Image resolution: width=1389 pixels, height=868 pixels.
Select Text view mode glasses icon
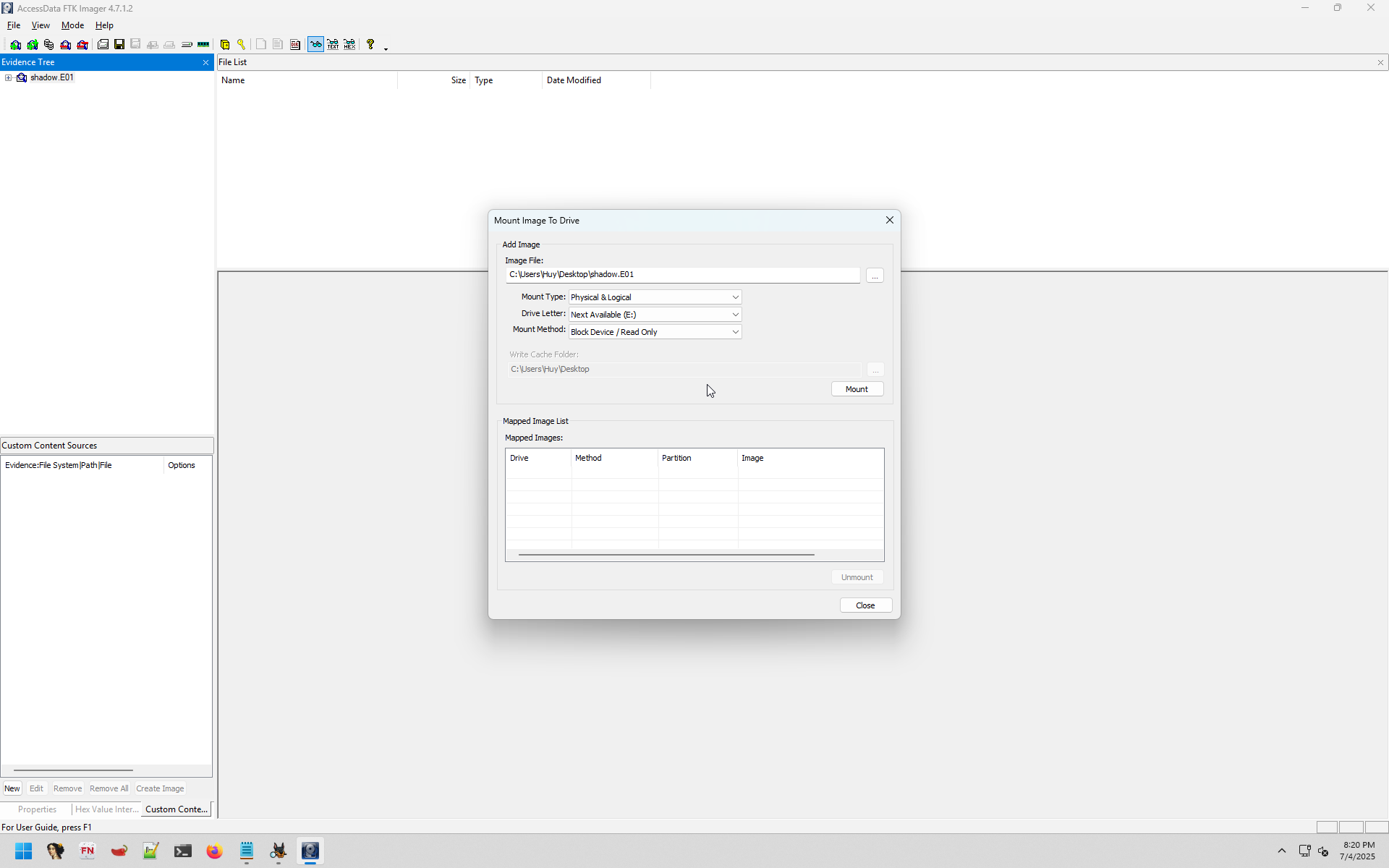333,45
